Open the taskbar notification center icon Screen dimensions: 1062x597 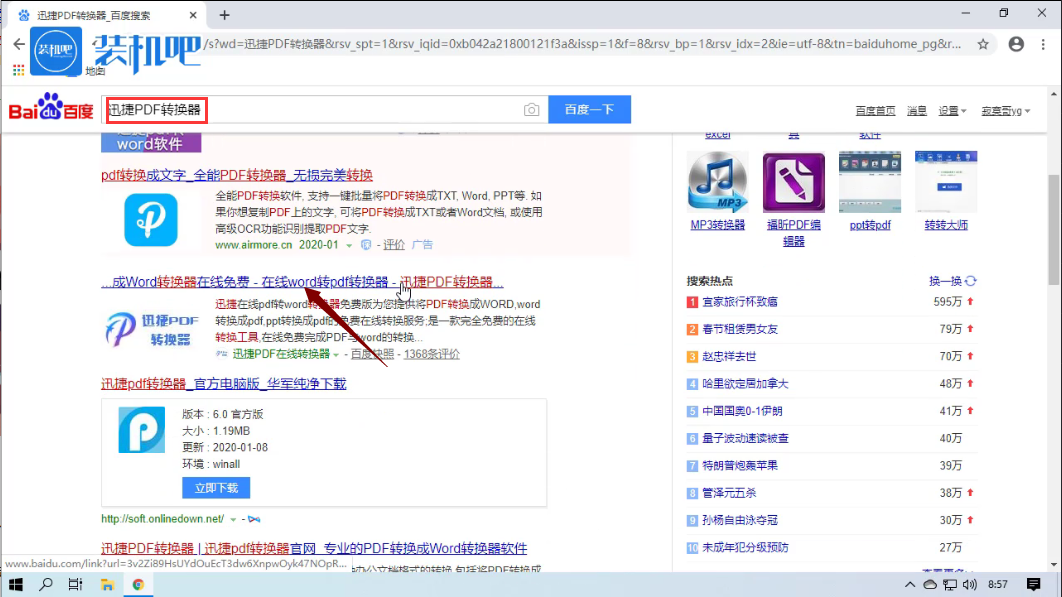(x=1034, y=584)
